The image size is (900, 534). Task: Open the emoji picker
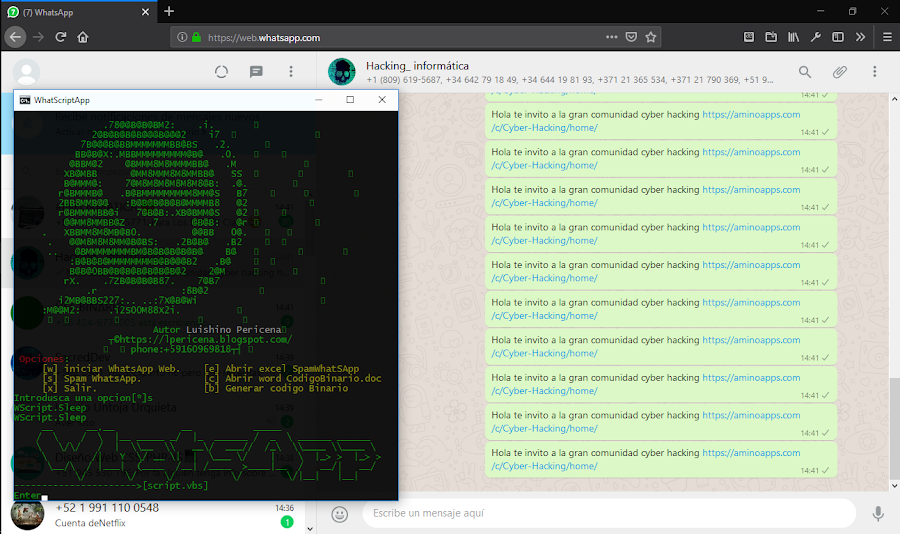tap(340, 514)
